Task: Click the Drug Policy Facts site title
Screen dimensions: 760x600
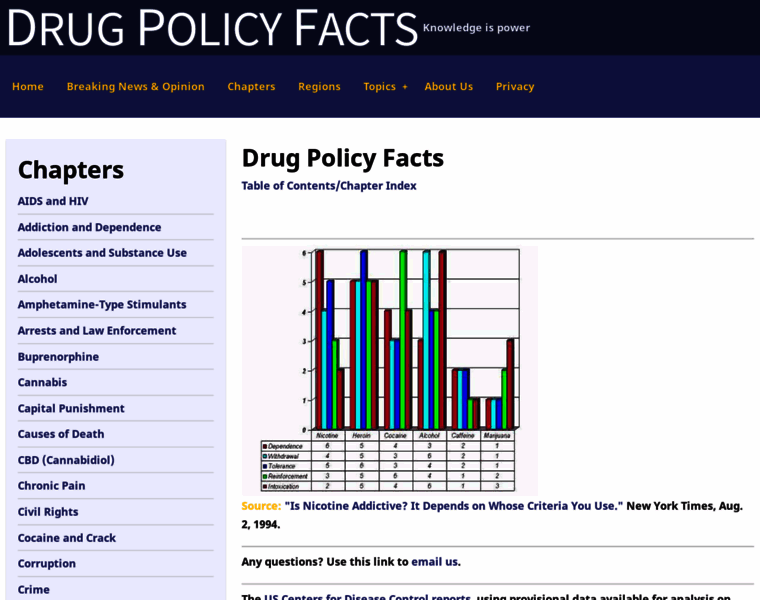Action: click(212, 28)
